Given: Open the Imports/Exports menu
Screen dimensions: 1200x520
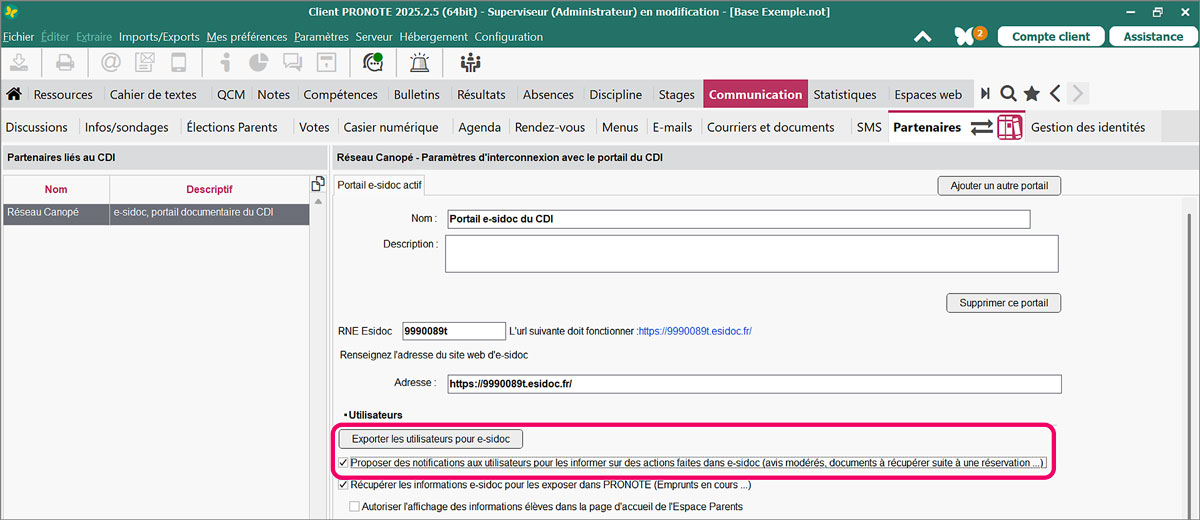Looking at the screenshot, I should coord(159,36).
